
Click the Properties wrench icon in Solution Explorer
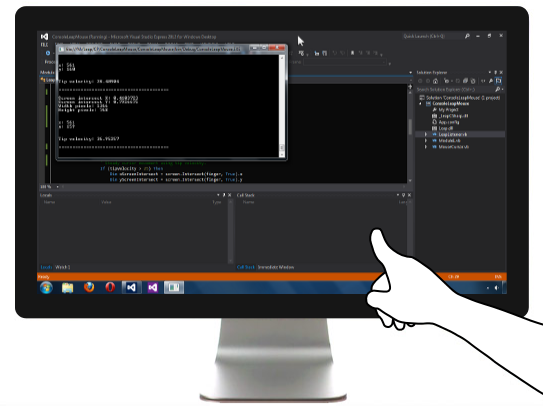click(x=491, y=81)
